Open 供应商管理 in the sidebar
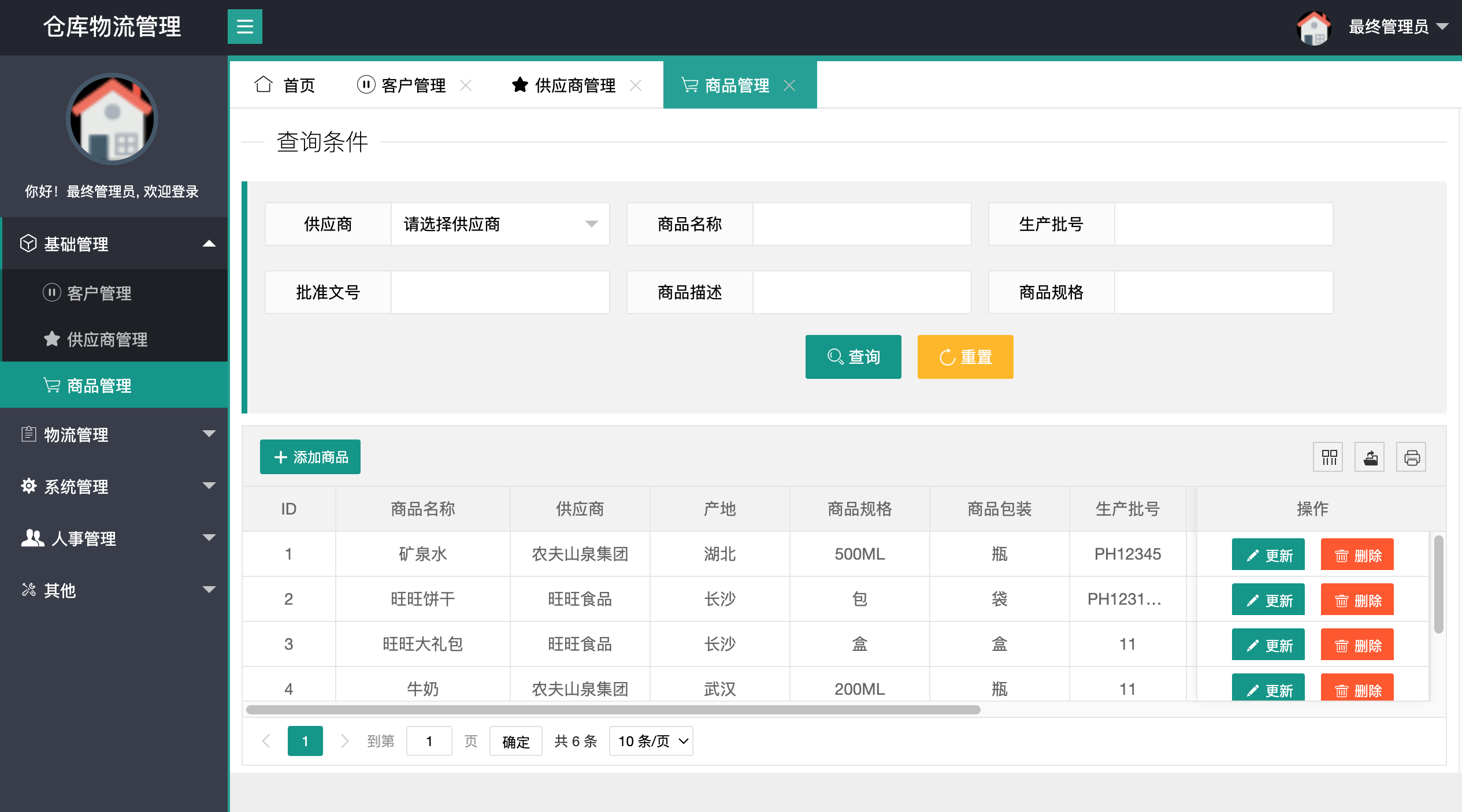Screen dimensions: 1462x812 click(114, 339)
